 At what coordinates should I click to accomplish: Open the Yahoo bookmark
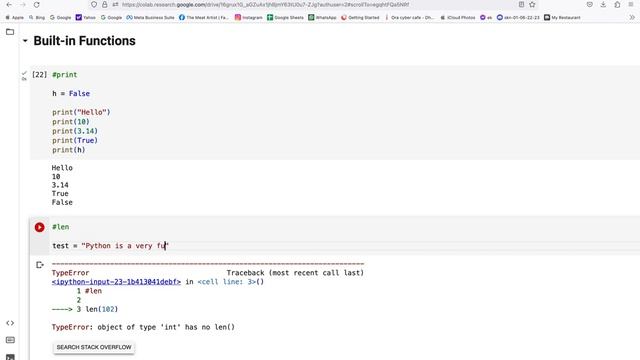pos(86,18)
